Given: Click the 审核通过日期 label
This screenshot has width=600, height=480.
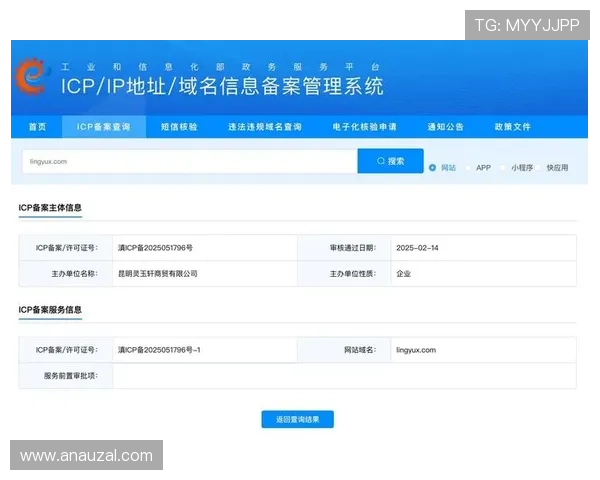Looking at the screenshot, I should pos(353,248).
